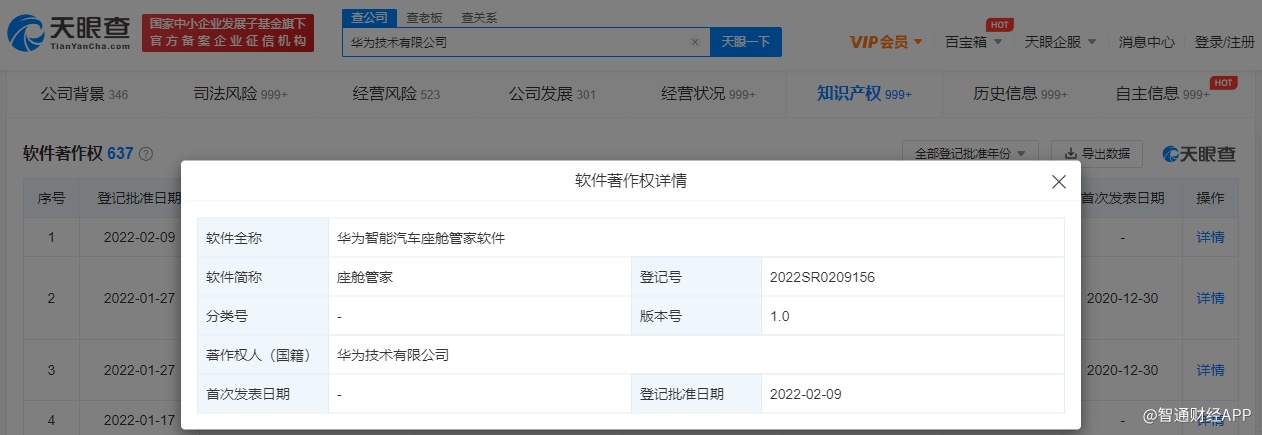
Task: Open the 天眼企服 dropdown menu
Action: pos(1060,42)
